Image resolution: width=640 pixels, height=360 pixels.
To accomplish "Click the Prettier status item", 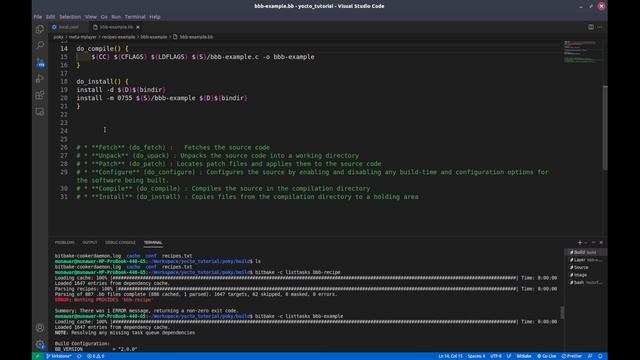I will coord(572,356).
